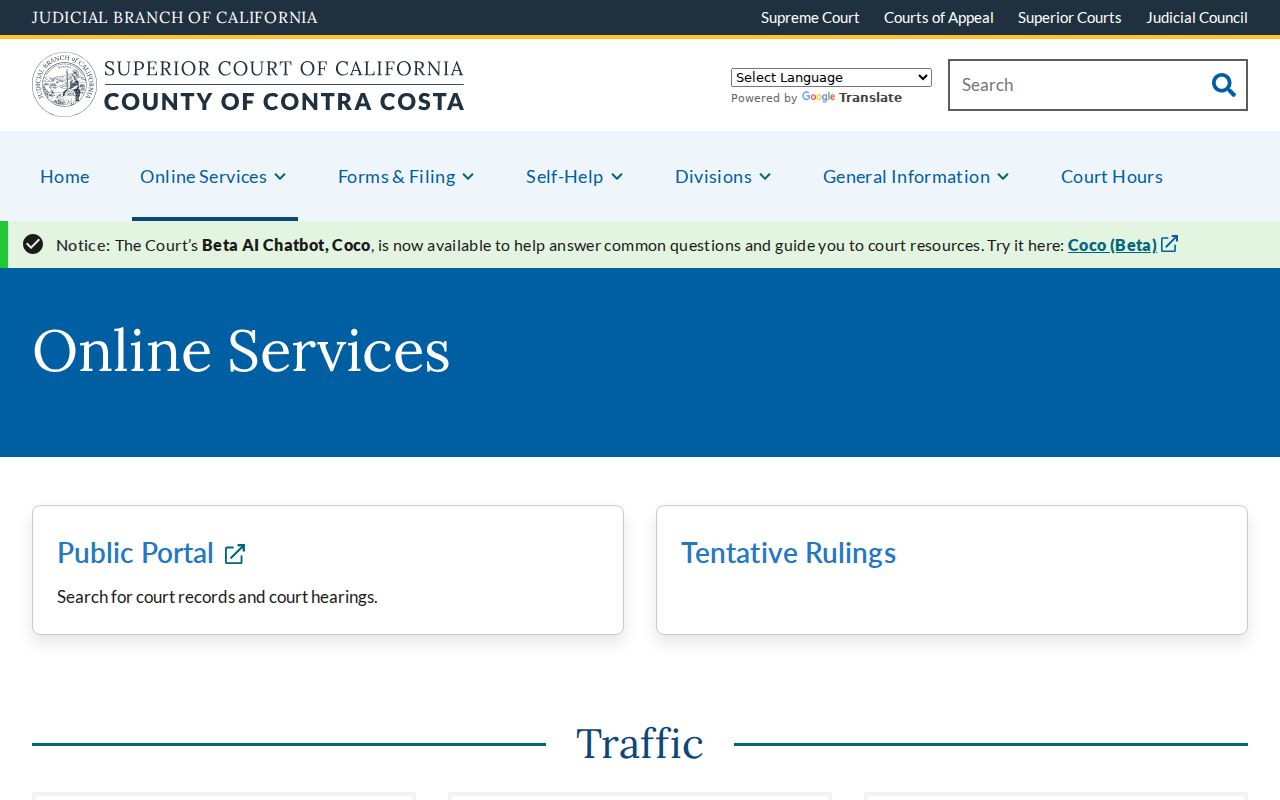1280x800 pixels.
Task: Click the court seal logo
Action: pos(64,85)
